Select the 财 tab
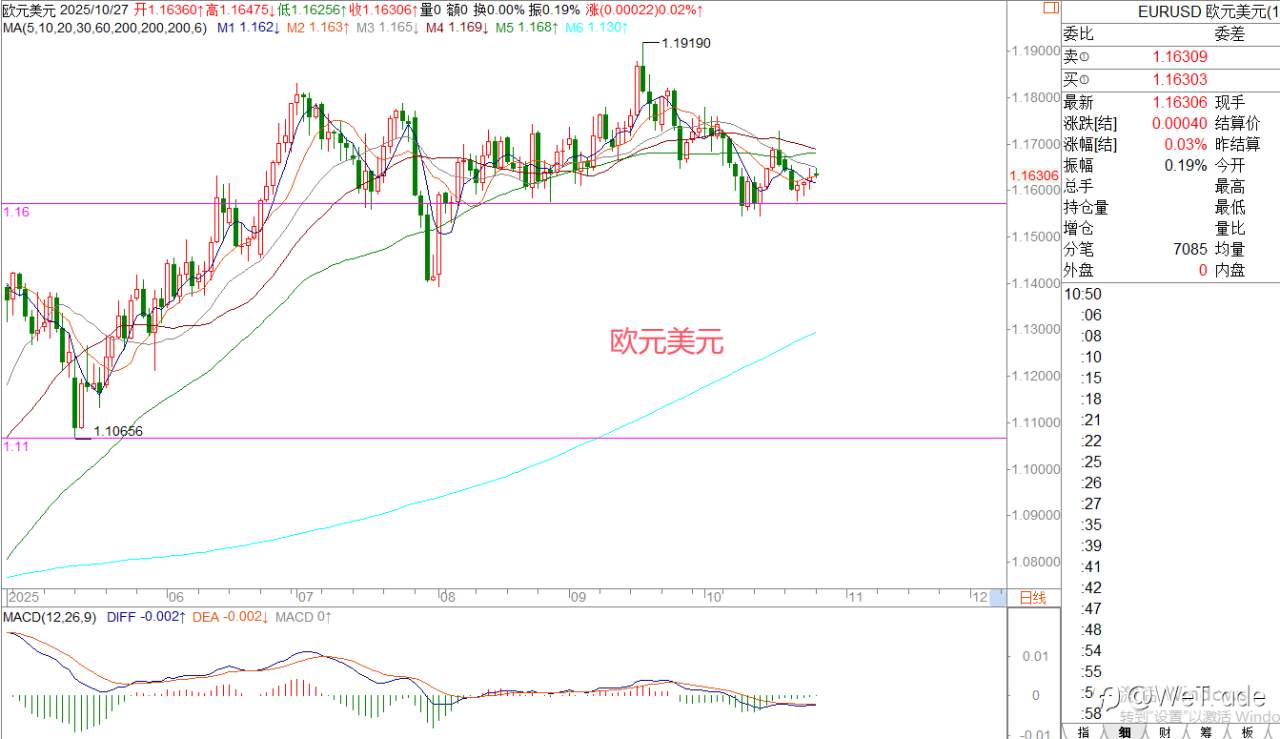 click(x=1165, y=731)
